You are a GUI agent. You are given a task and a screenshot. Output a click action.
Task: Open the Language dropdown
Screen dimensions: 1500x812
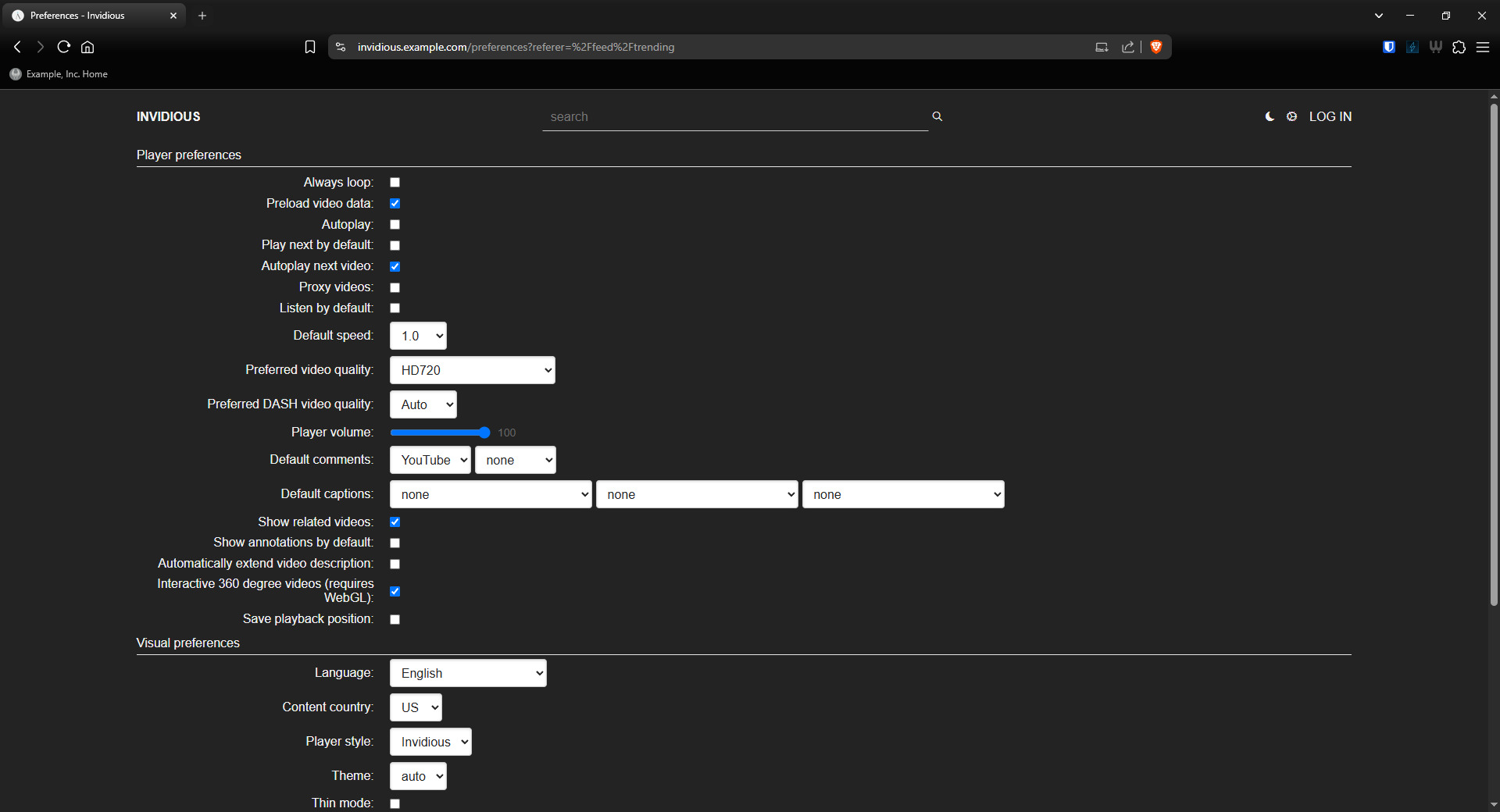tap(467, 673)
